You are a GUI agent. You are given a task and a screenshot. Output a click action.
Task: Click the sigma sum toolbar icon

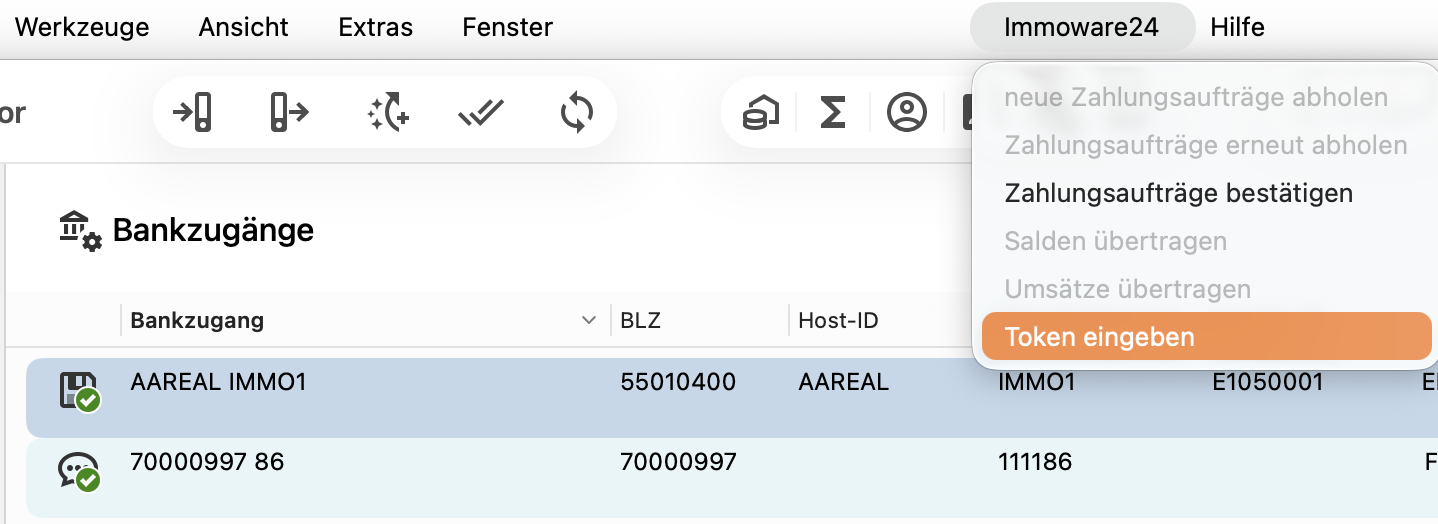[833, 113]
